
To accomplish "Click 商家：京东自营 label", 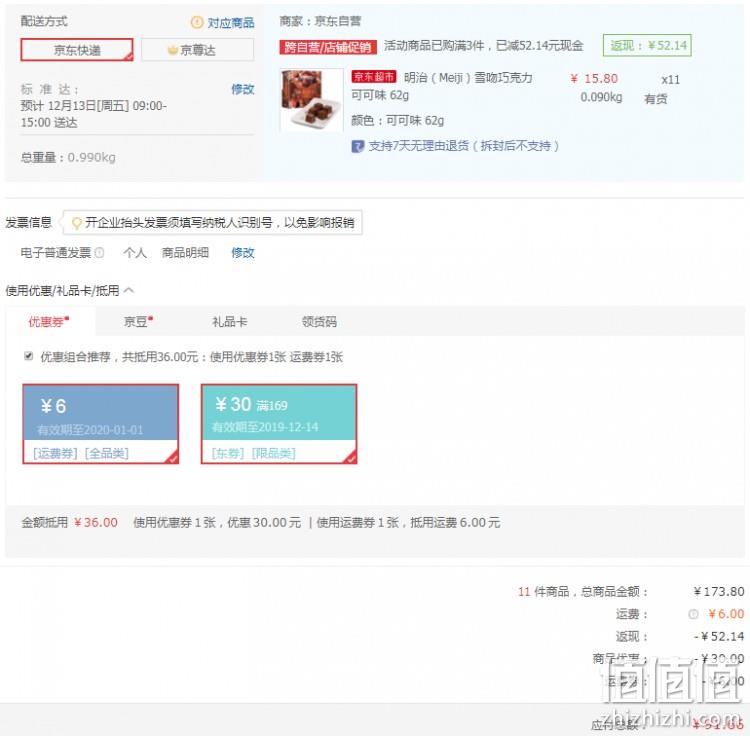I will point(320,21).
